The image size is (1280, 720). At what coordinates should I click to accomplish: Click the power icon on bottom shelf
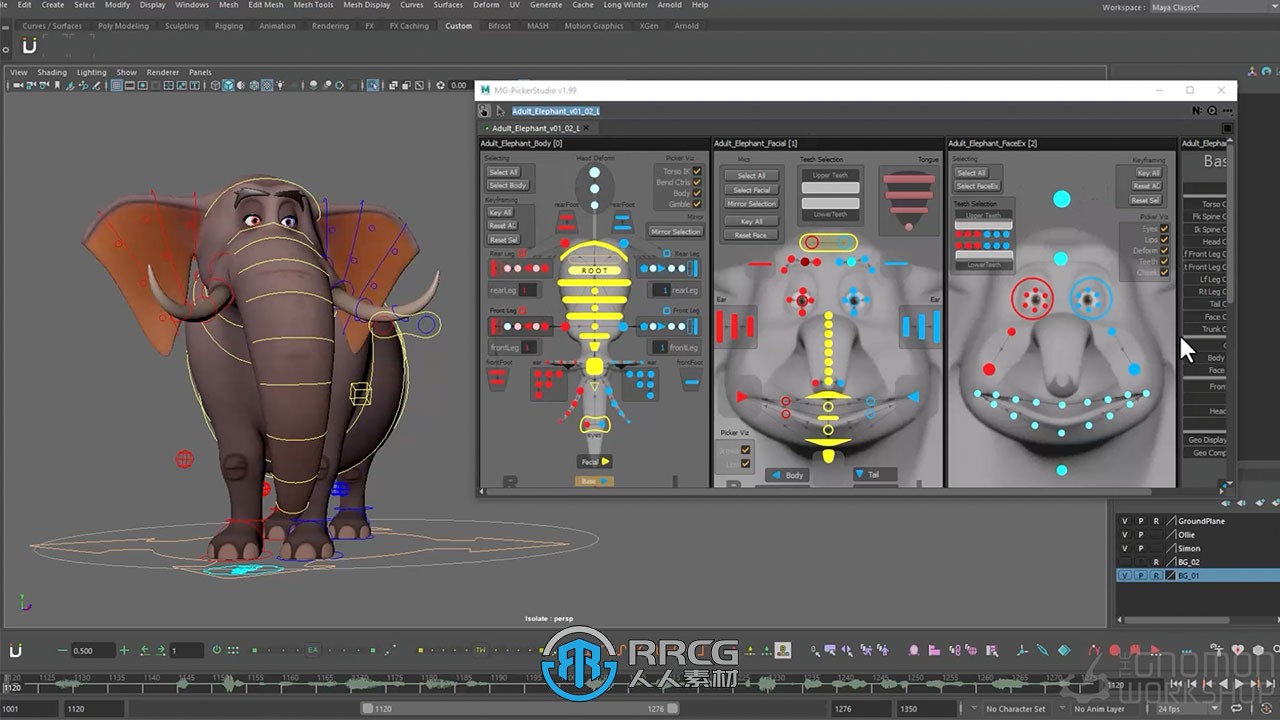coord(216,650)
